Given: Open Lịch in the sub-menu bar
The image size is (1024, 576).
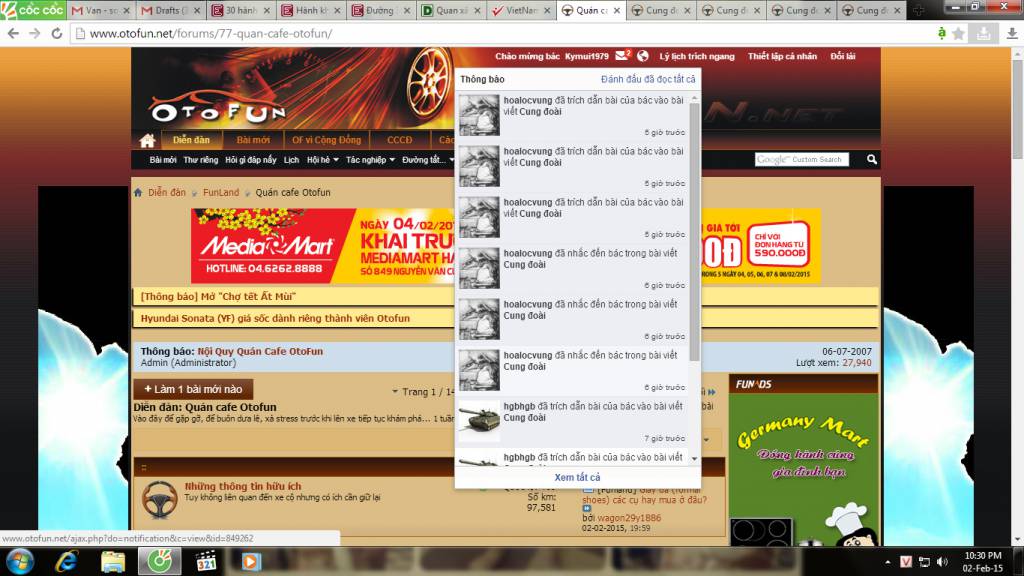Looking at the screenshot, I should pos(291,160).
